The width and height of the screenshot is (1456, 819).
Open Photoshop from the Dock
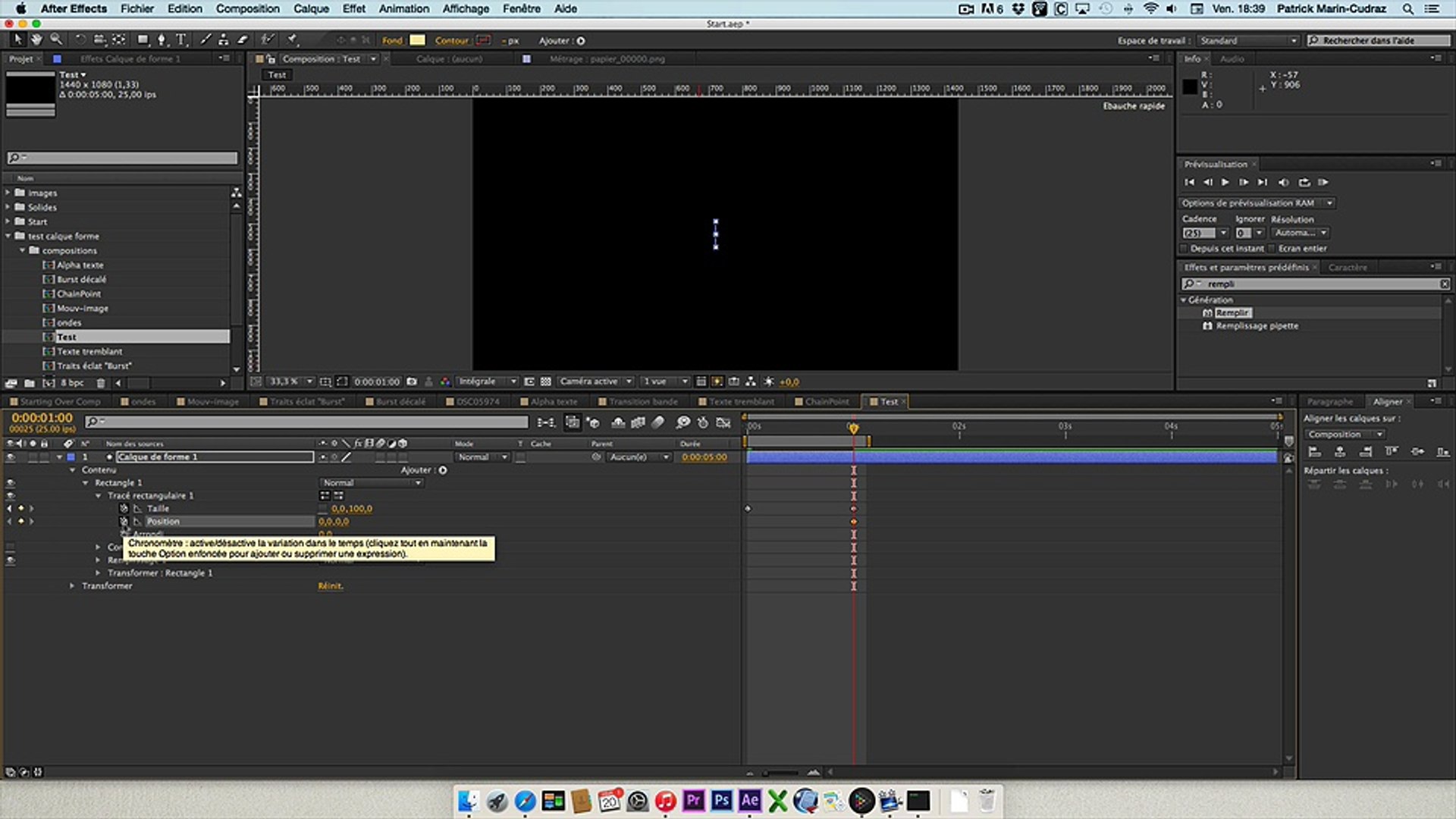click(721, 801)
